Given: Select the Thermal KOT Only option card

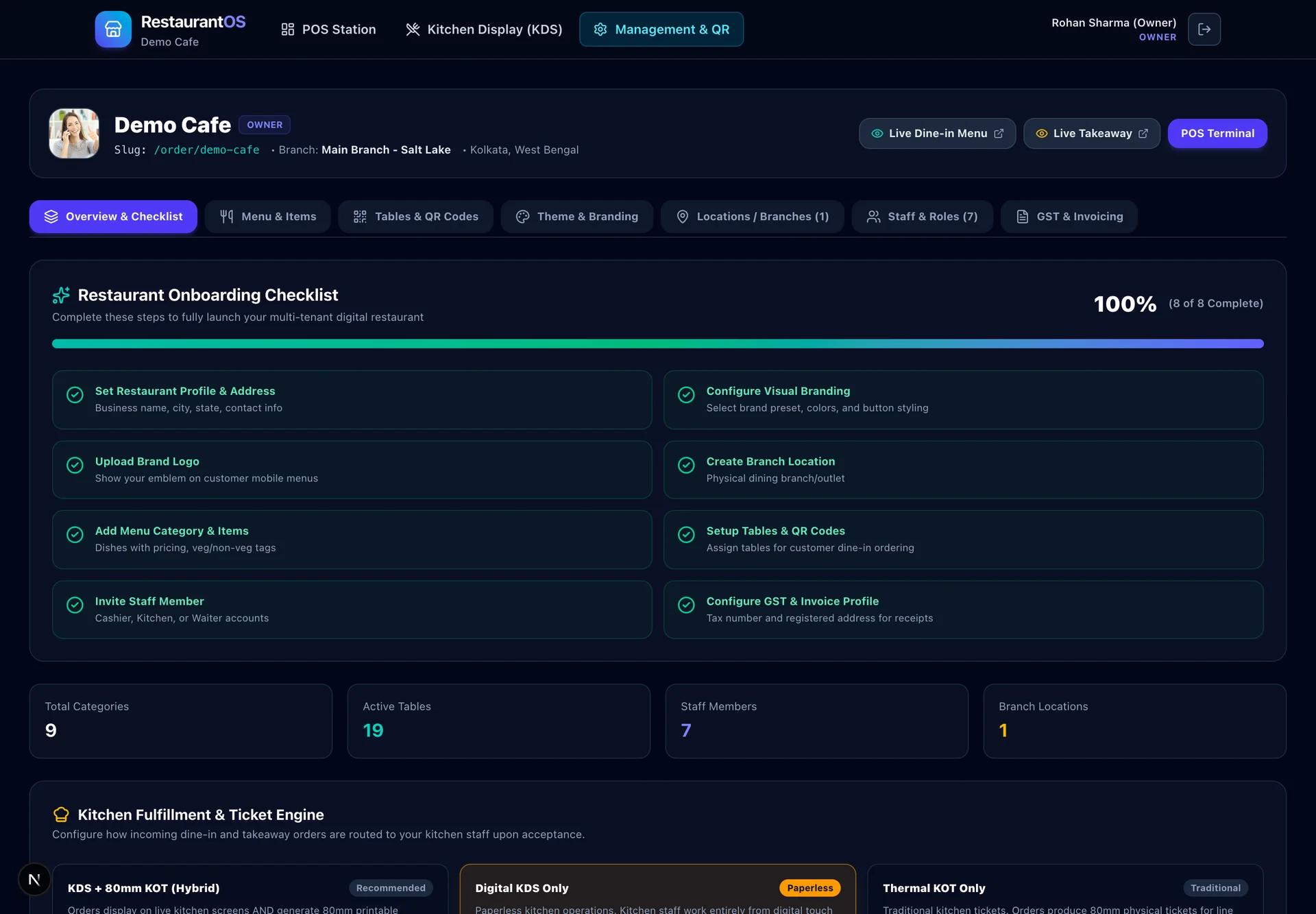Looking at the screenshot, I should tap(1065, 889).
